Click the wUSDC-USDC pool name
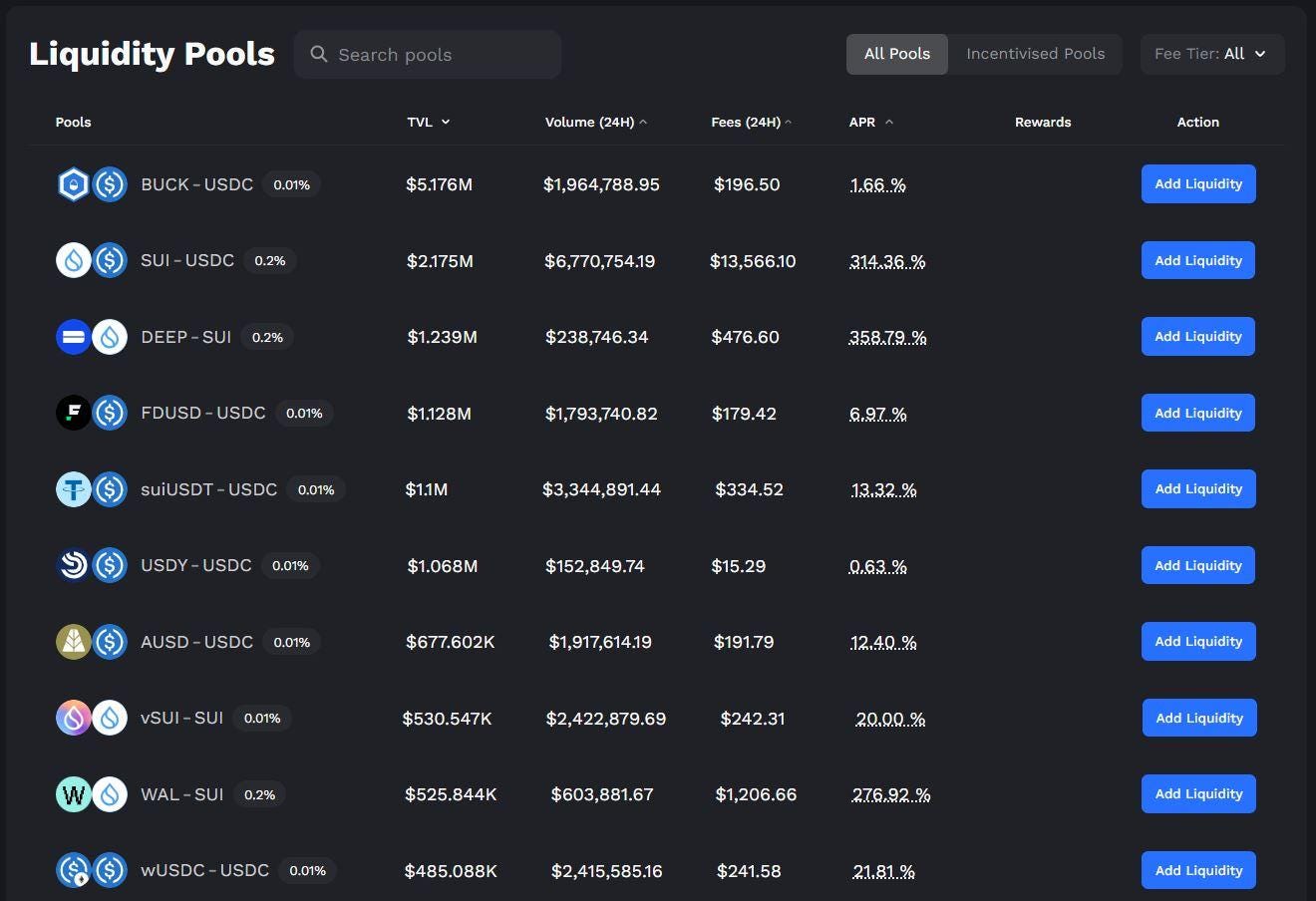The width and height of the screenshot is (1316, 901). (x=204, y=870)
